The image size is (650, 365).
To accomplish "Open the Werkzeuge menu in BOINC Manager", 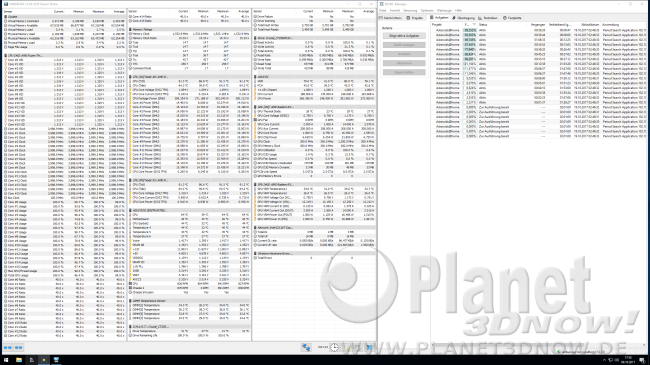I will coord(444,10).
